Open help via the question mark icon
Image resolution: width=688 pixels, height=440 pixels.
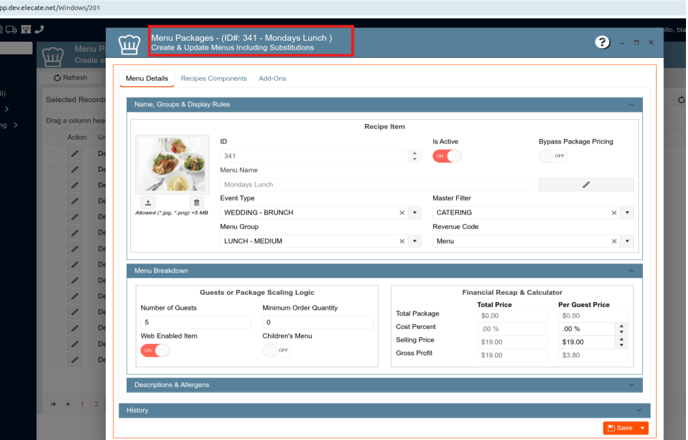(x=602, y=42)
